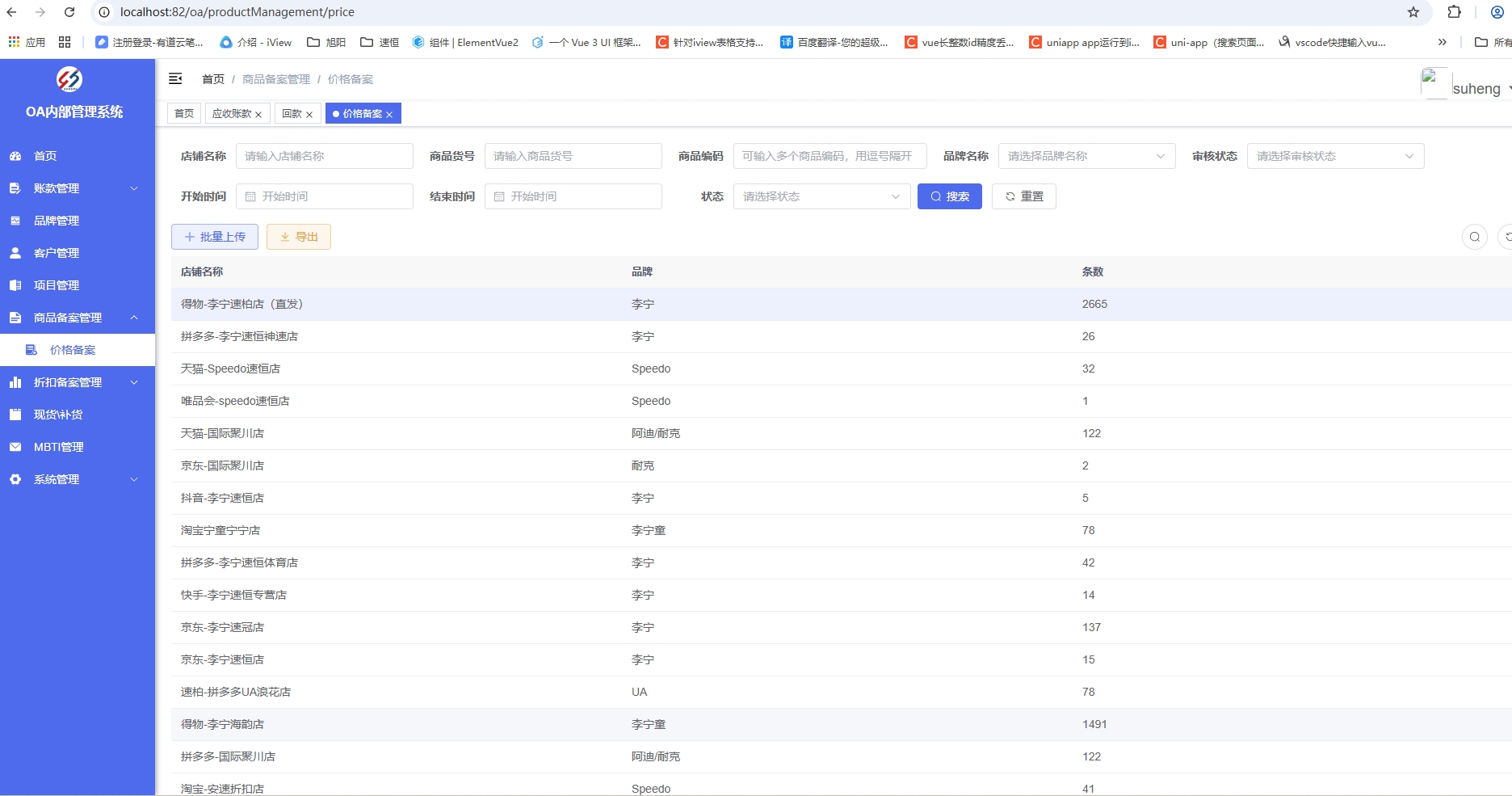Click the OA system logo
Screen dimensions: 1512x796
[x=69, y=80]
